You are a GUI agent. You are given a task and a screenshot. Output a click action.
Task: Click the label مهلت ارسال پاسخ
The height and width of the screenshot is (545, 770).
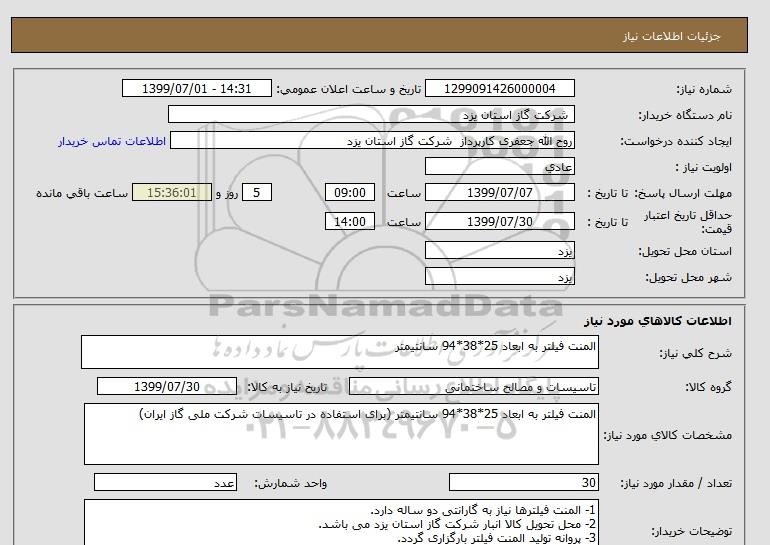[683, 193]
